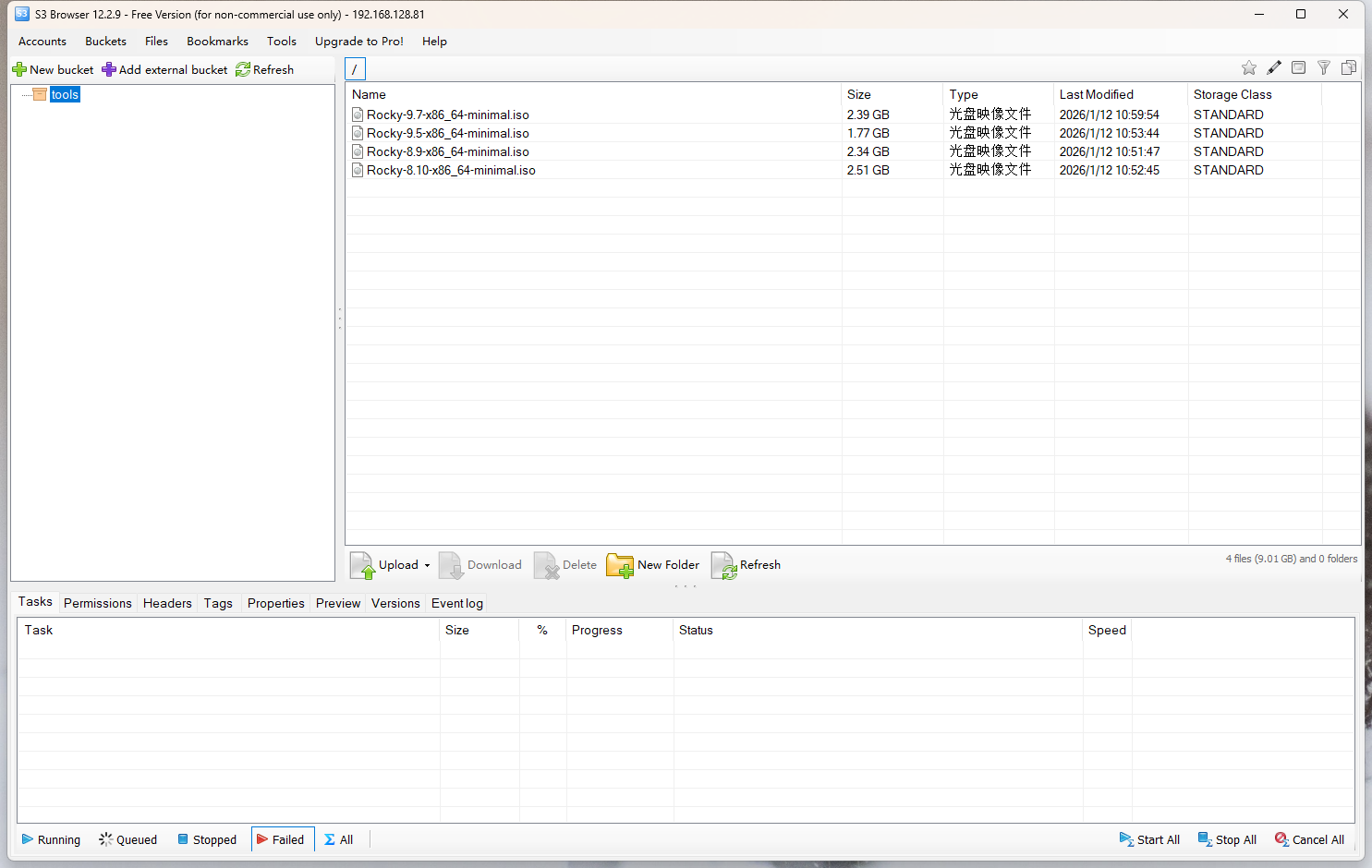Open the filter files icon

(x=1323, y=67)
